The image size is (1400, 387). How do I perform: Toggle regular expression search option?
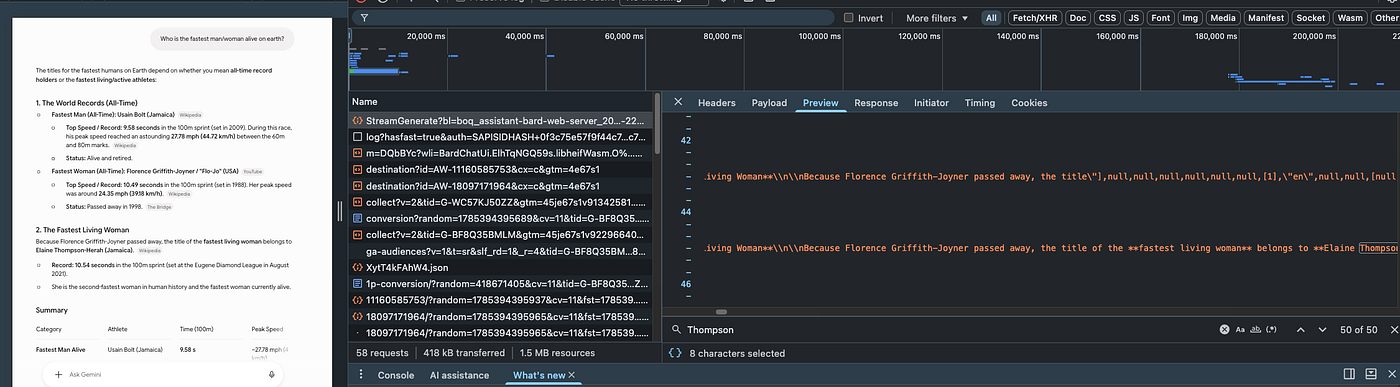(1271, 329)
